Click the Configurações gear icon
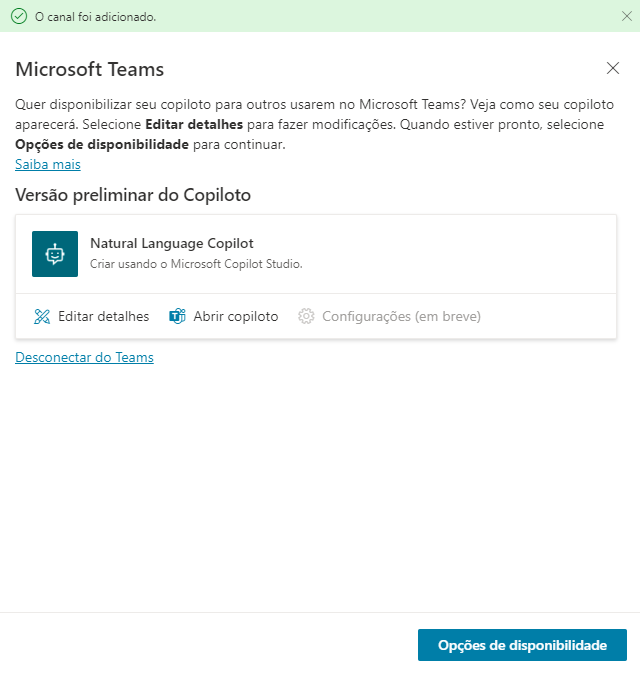640x675 pixels. pos(306,316)
